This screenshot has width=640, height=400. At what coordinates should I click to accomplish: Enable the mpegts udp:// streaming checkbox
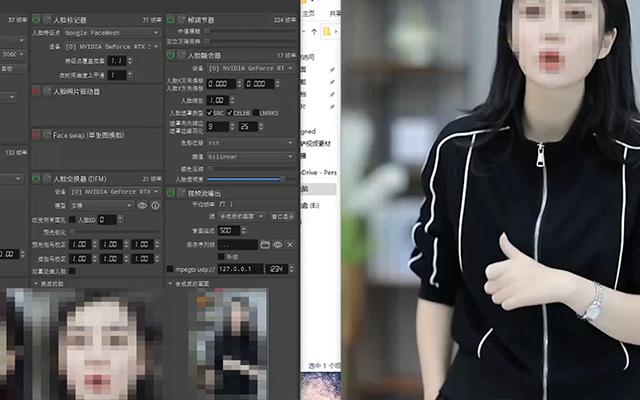pos(169,269)
